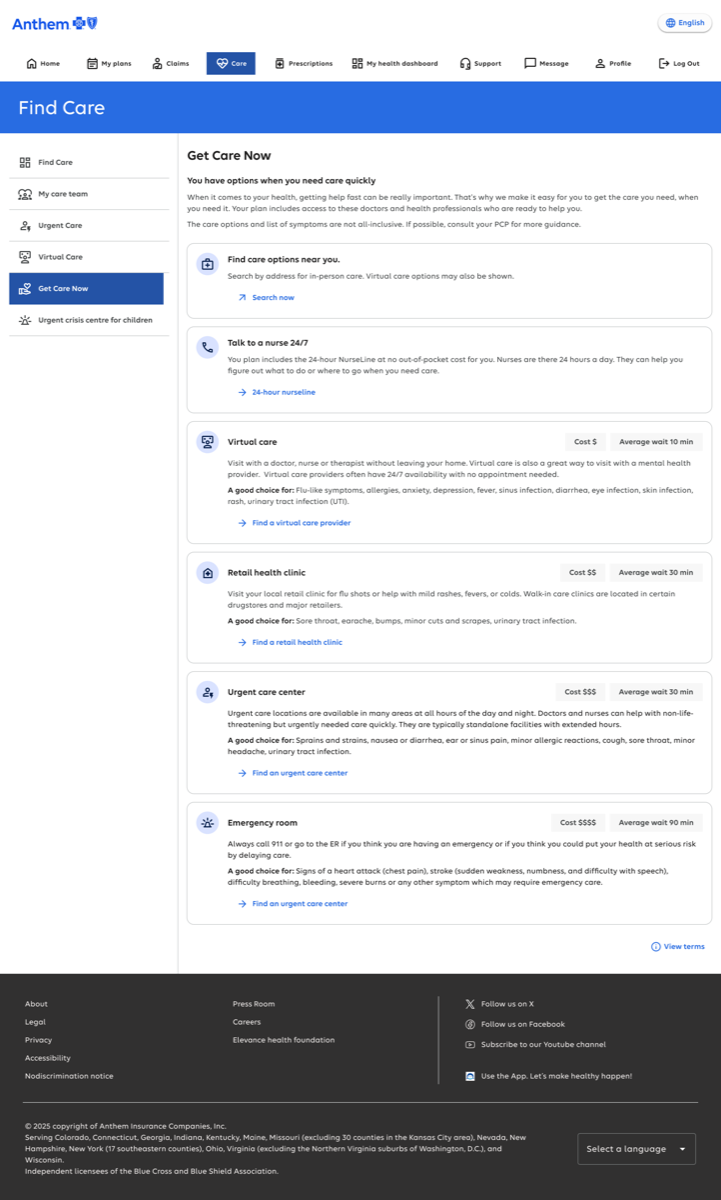Viewport: 721px width, 1200px height.
Task: Open Elevance health foundation link
Action: (284, 1040)
